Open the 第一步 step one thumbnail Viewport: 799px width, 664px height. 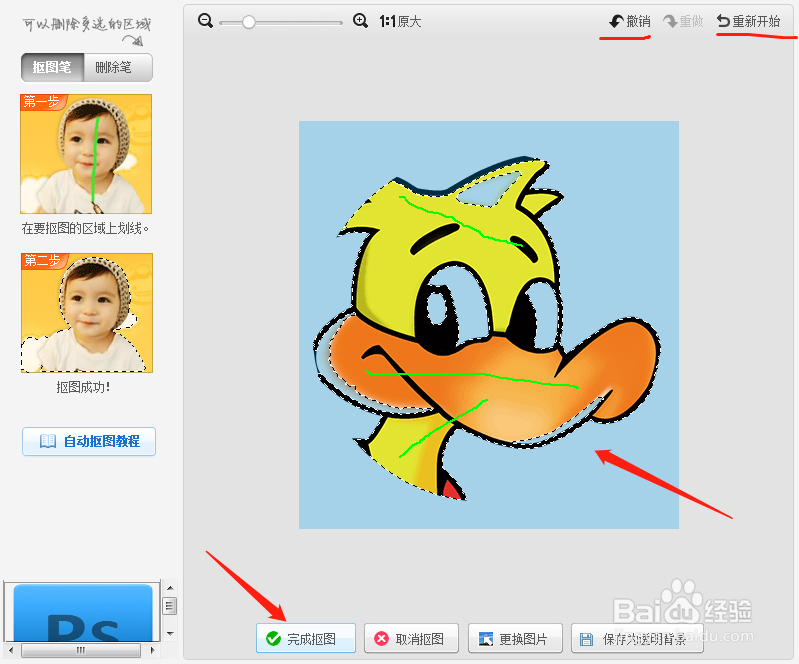[x=86, y=154]
